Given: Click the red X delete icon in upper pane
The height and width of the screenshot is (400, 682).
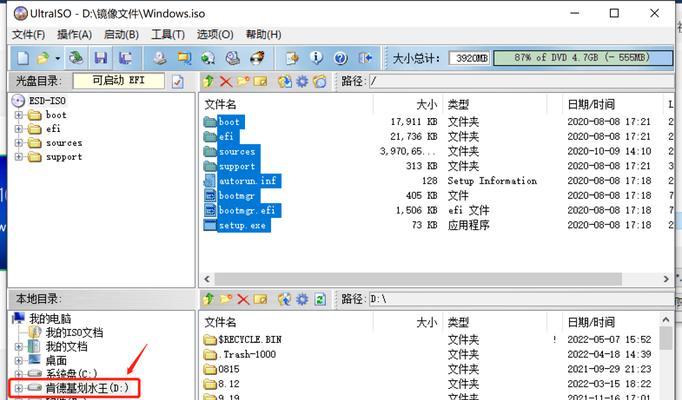Looking at the screenshot, I should [x=226, y=81].
